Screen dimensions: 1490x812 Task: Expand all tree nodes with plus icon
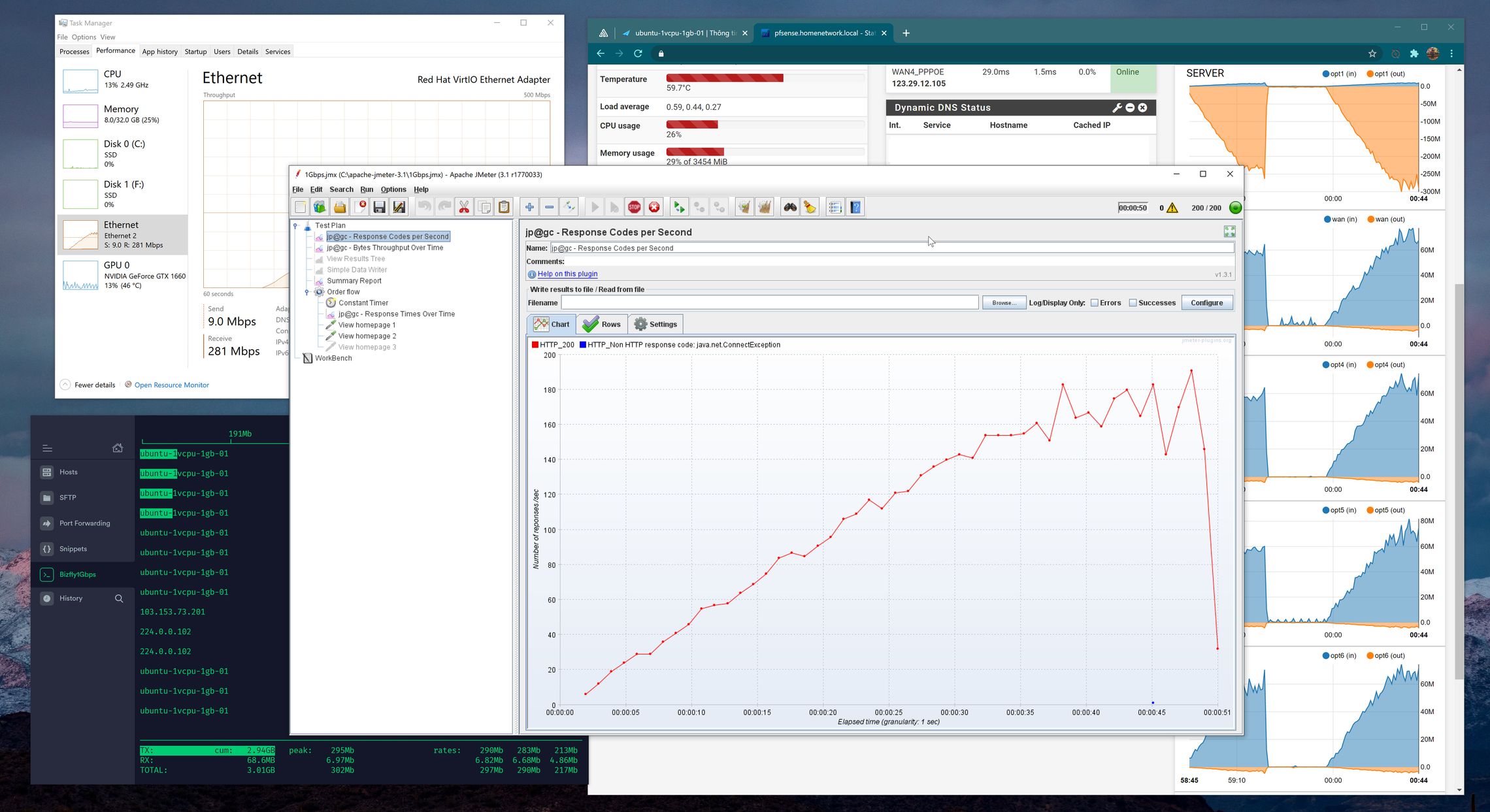click(x=529, y=207)
